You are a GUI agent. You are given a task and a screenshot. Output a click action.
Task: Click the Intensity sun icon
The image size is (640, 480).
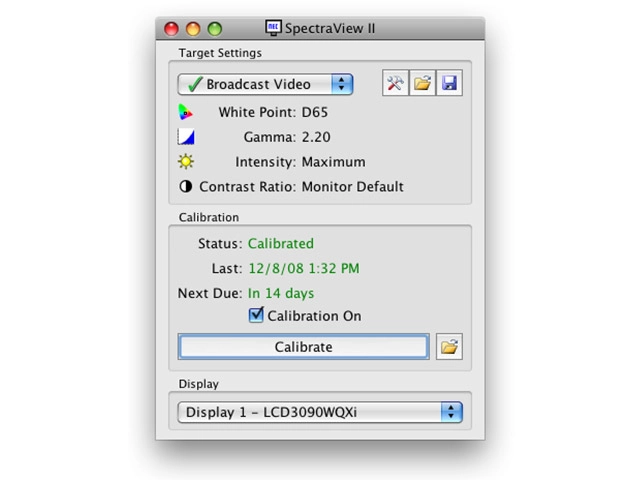186,162
